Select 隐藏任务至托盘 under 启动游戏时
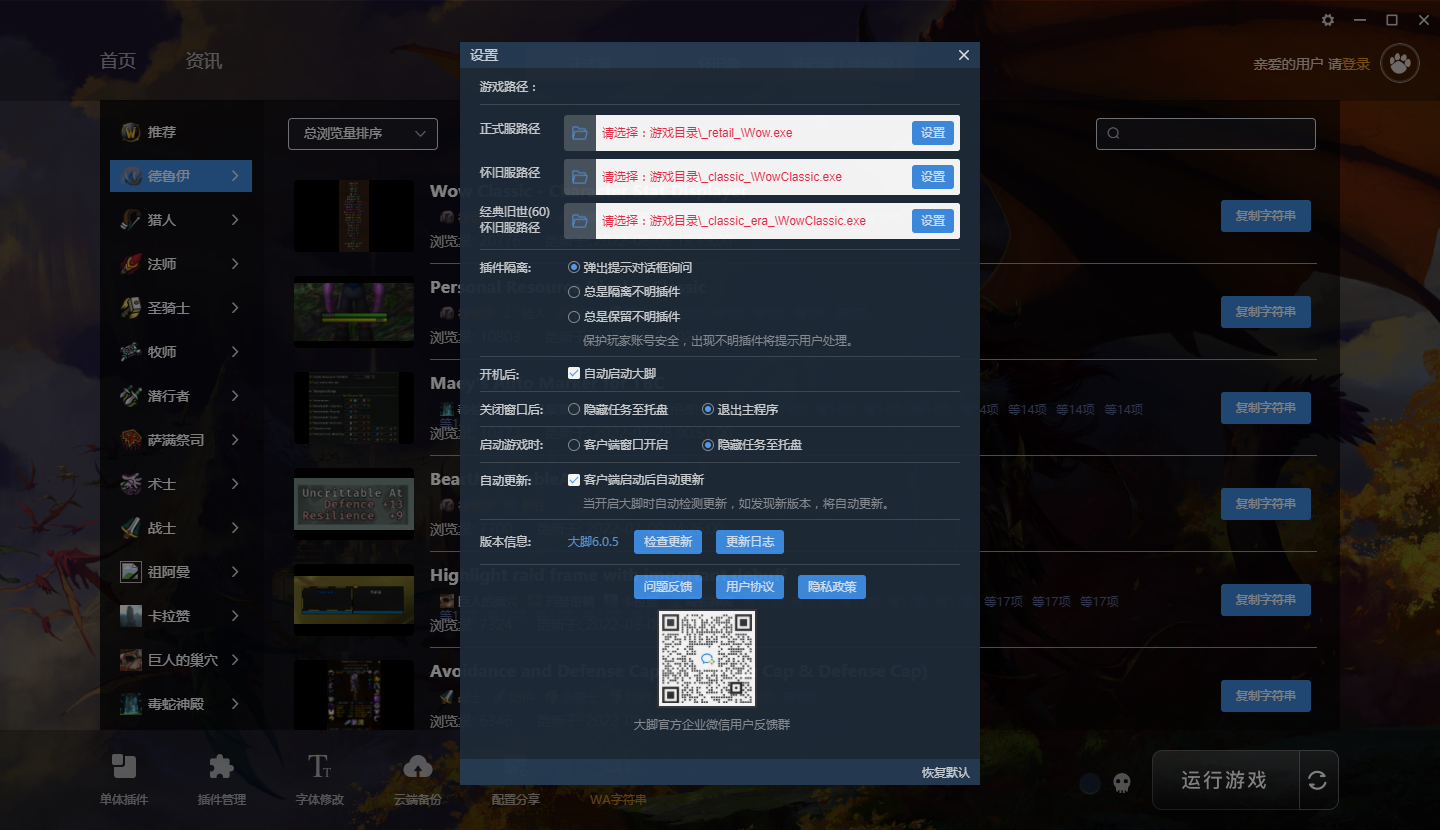This screenshot has width=1440, height=830. tap(708, 445)
